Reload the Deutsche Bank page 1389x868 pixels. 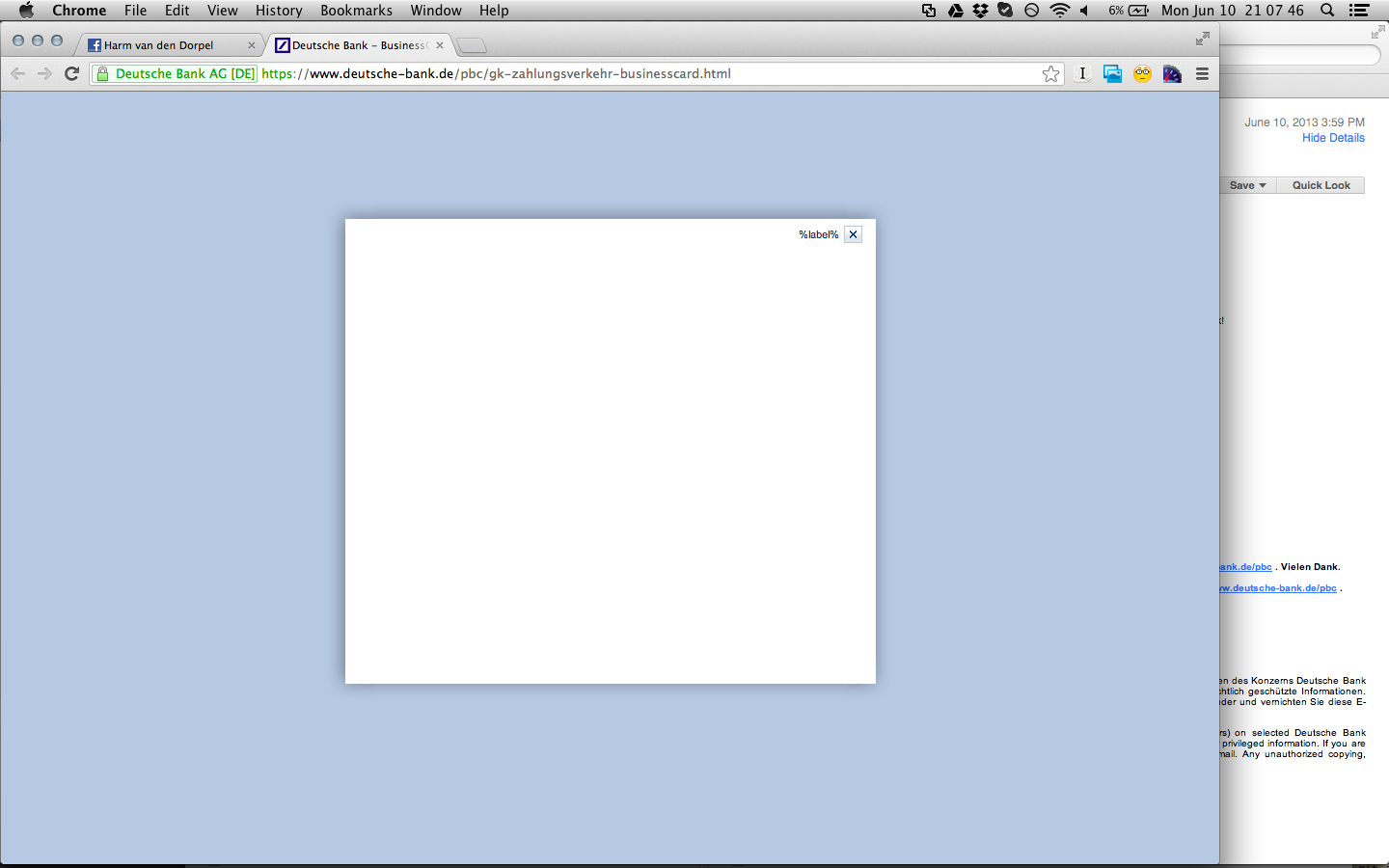(x=71, y=73)
